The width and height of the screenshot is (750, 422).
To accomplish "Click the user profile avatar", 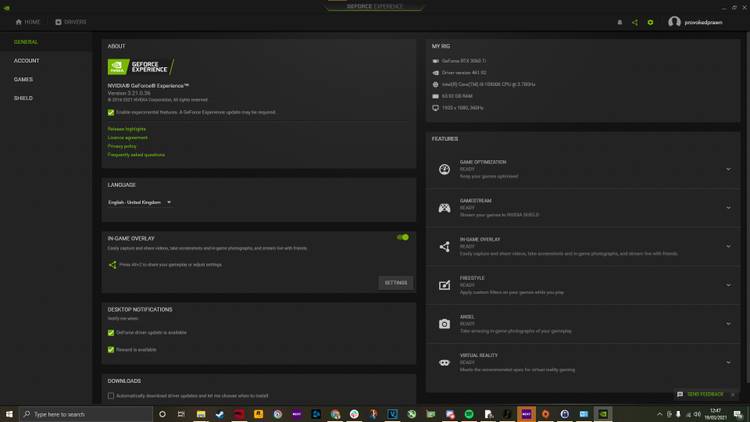I will pyautogui.click(x=674, y=22).
